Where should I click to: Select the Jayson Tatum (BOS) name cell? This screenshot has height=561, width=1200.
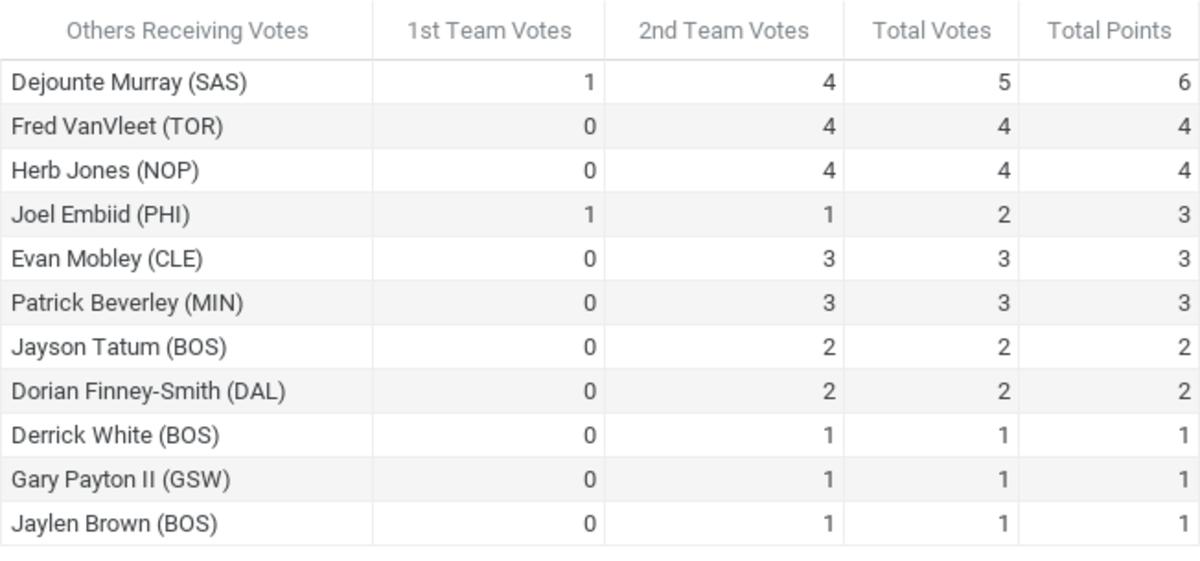119,347
